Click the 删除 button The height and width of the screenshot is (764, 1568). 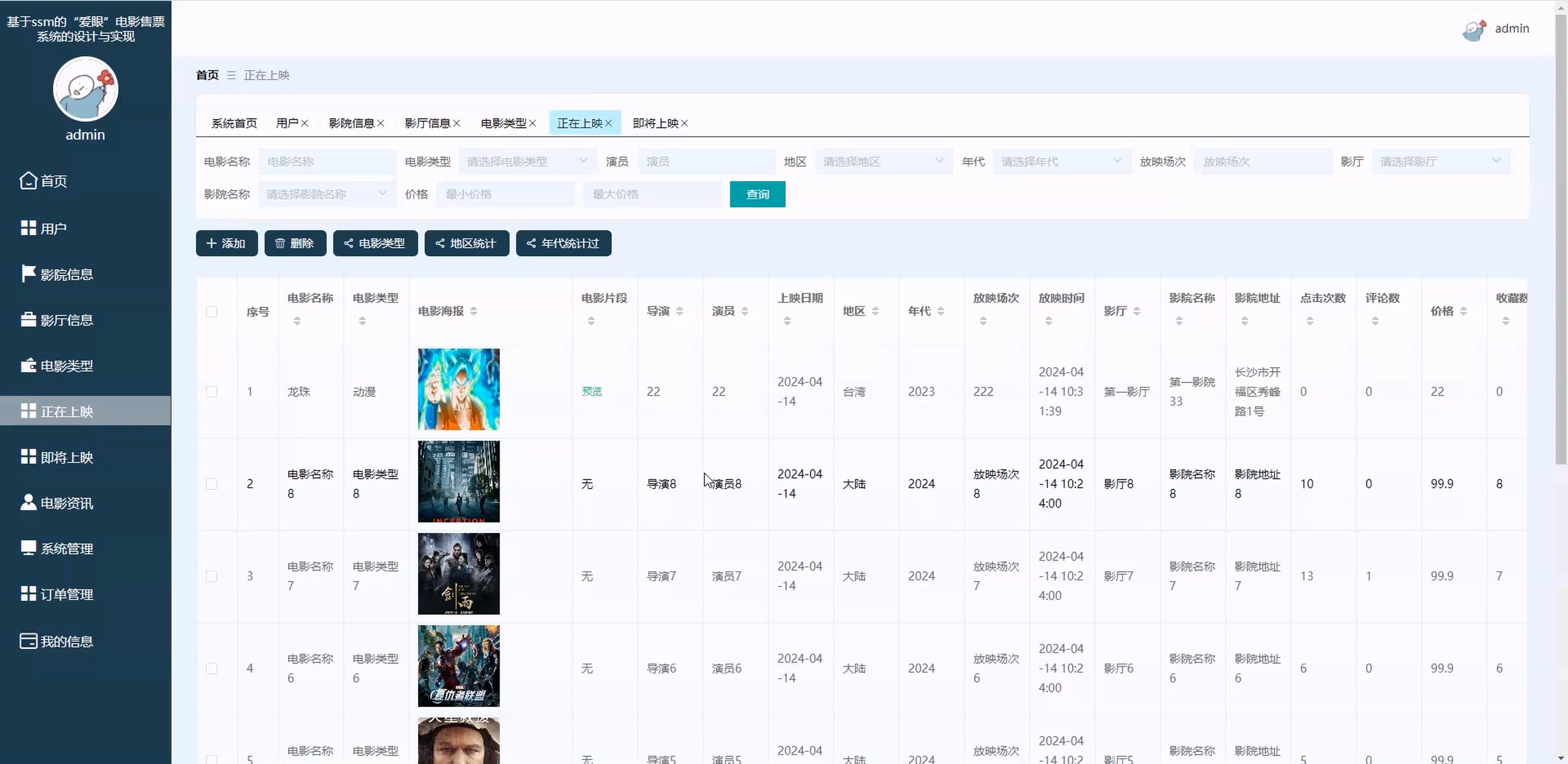[295, 243]
